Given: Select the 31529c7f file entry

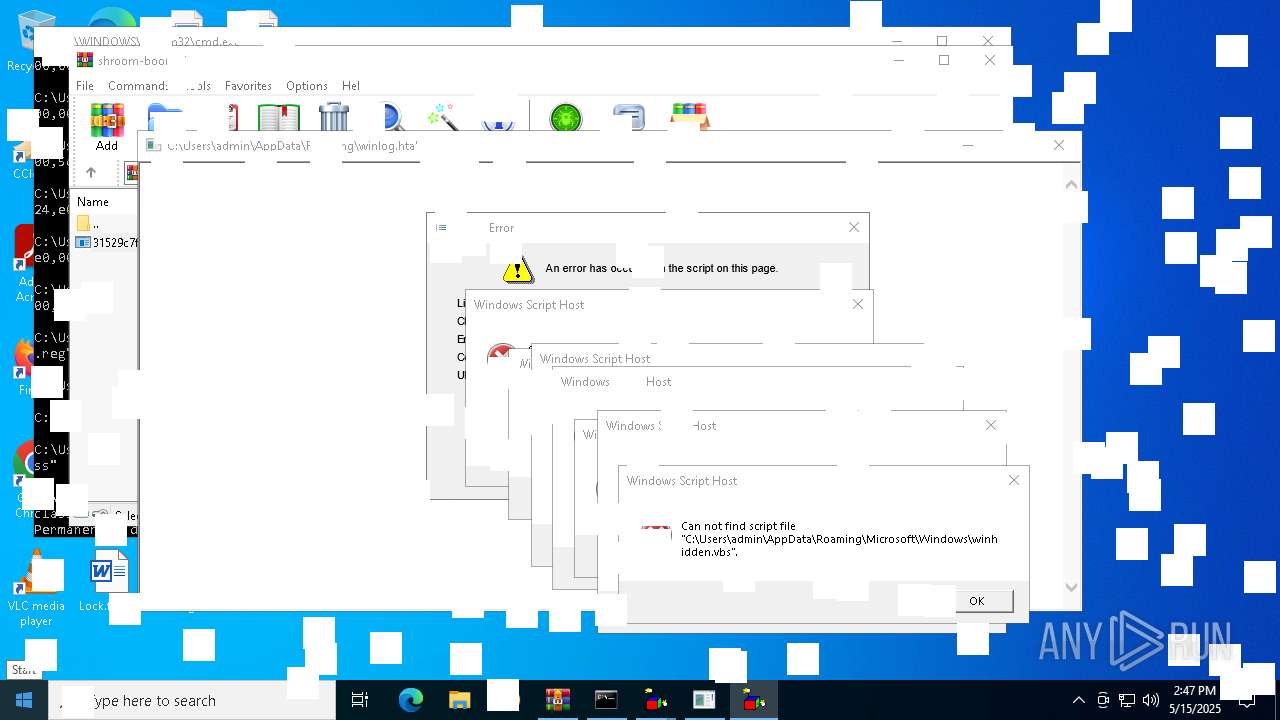Looking at the screenshot, I should click(x=107, y=242).
